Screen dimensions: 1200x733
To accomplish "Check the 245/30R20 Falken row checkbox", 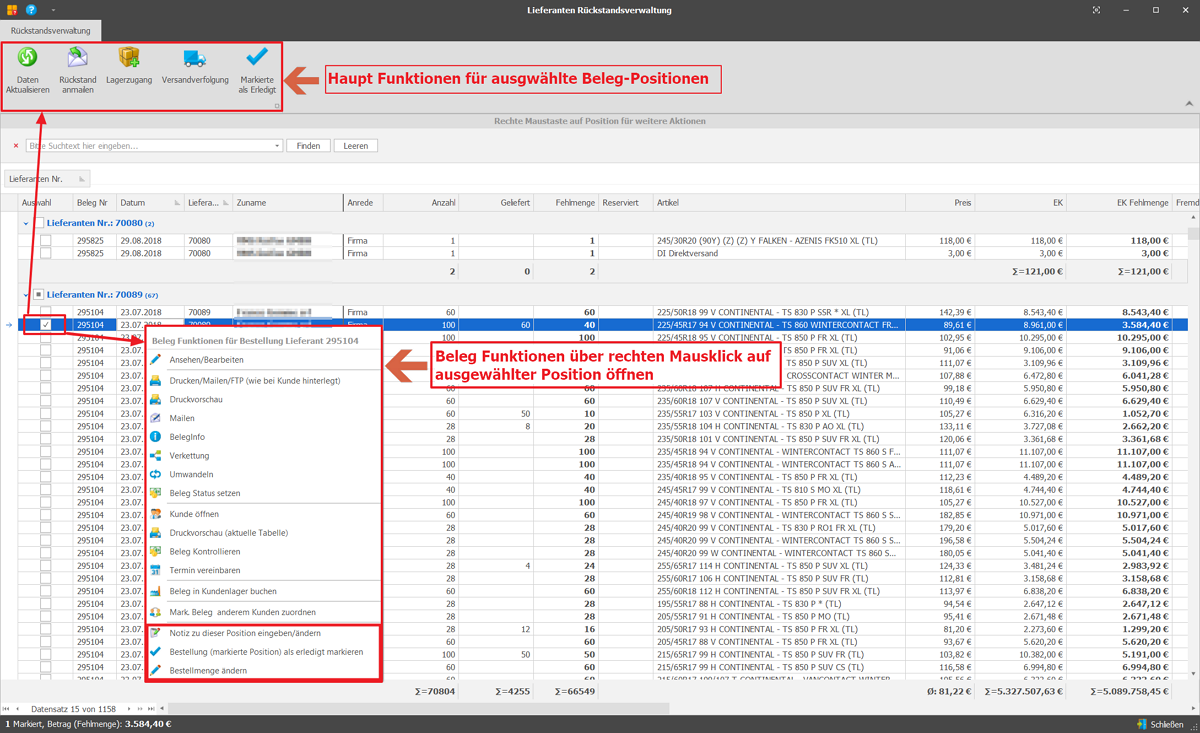I will pyautogui.click(x=46, y=241).
